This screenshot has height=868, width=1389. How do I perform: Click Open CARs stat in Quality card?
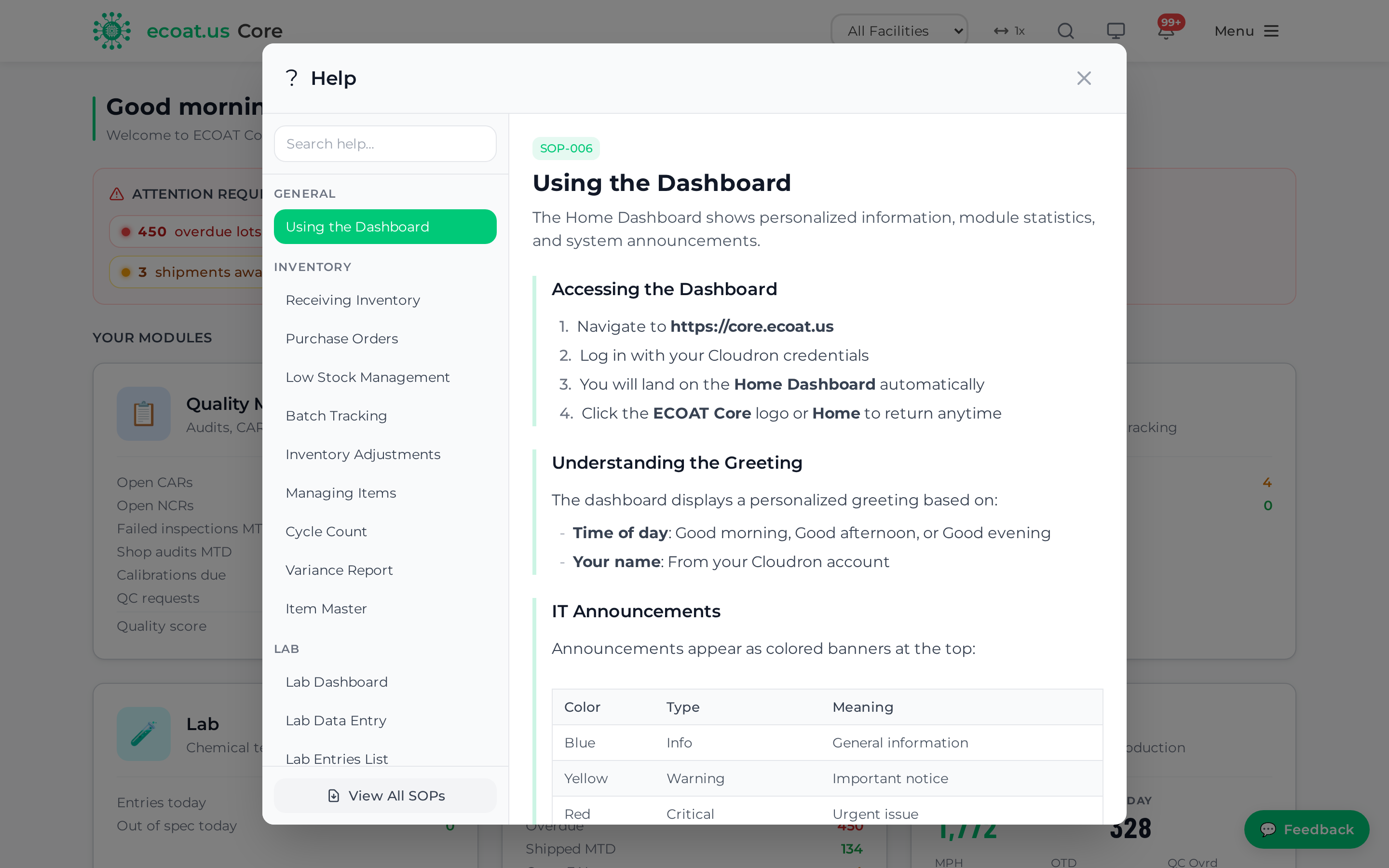[x=154, y=483]
